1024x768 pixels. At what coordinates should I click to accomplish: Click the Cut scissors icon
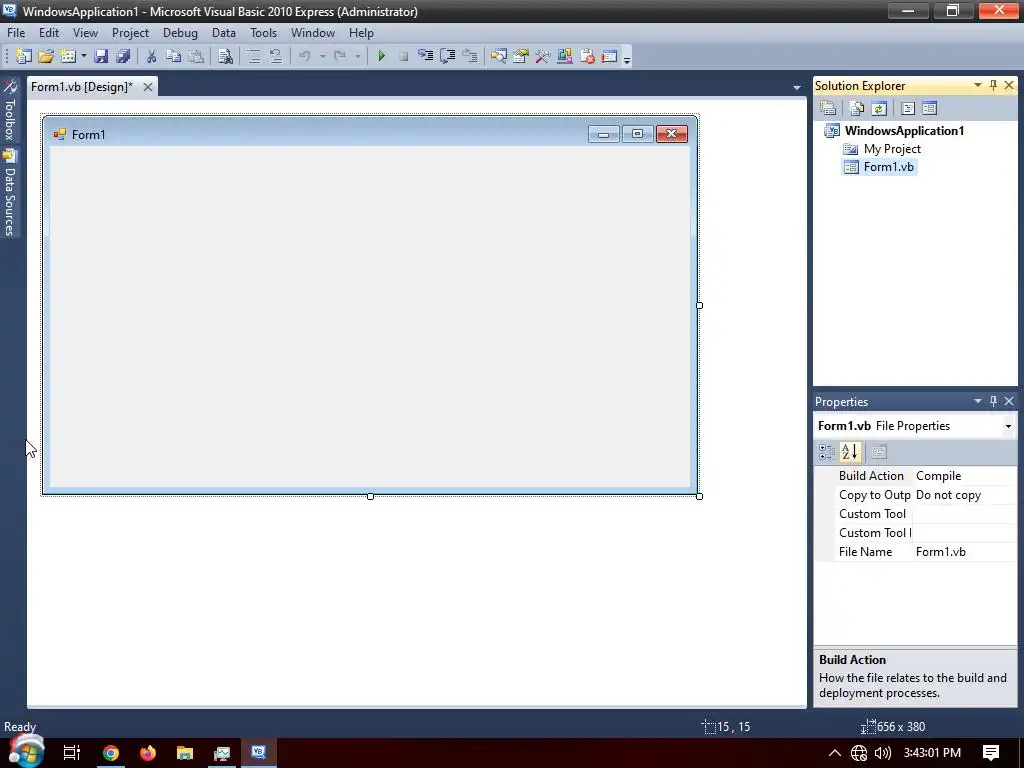151,56
